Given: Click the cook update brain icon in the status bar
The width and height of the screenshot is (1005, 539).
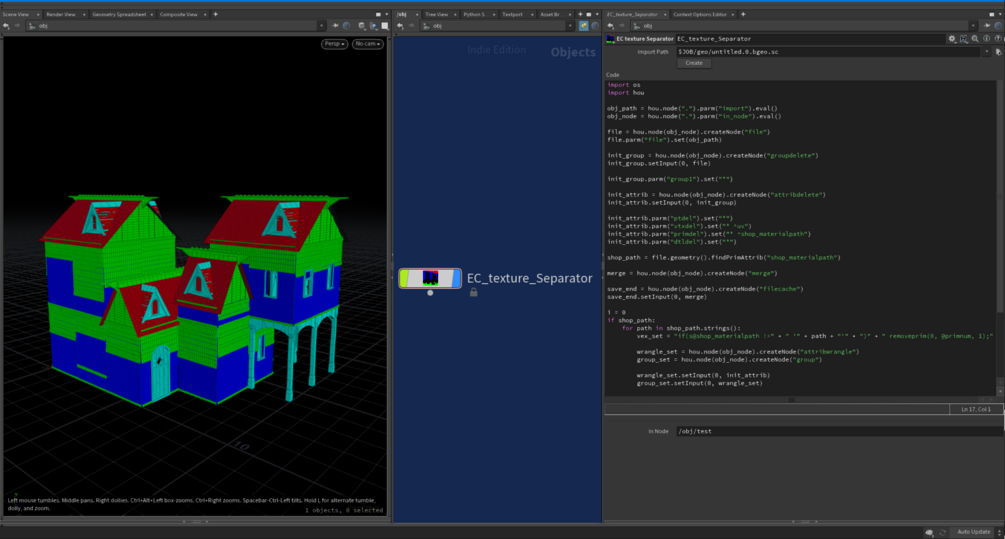Looking at the screenshot, I should pyautogui.click(x=929, y=532).
